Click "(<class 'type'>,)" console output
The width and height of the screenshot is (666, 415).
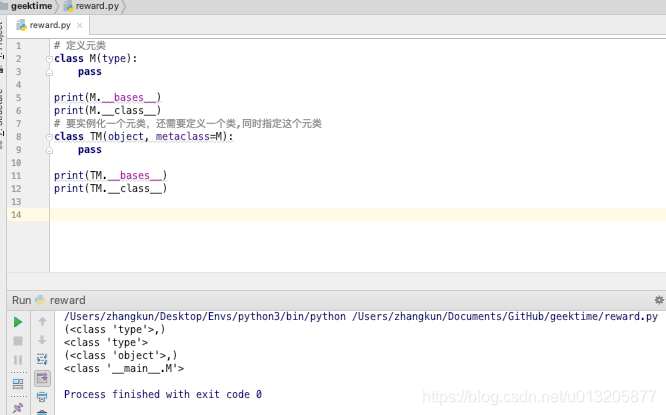pyautogui.click(x=115, y=330)
